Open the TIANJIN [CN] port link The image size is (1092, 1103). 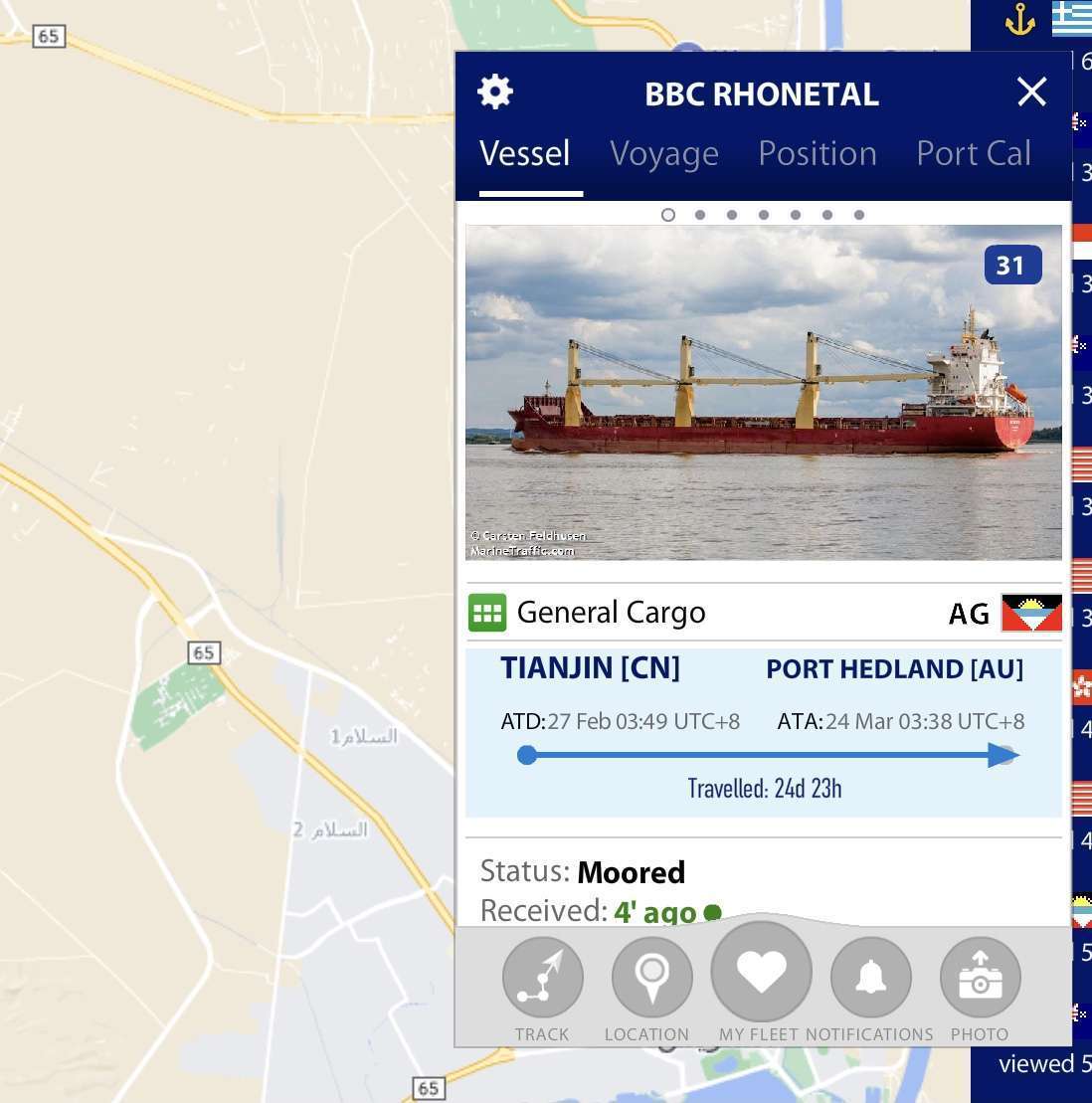(591, 667)
